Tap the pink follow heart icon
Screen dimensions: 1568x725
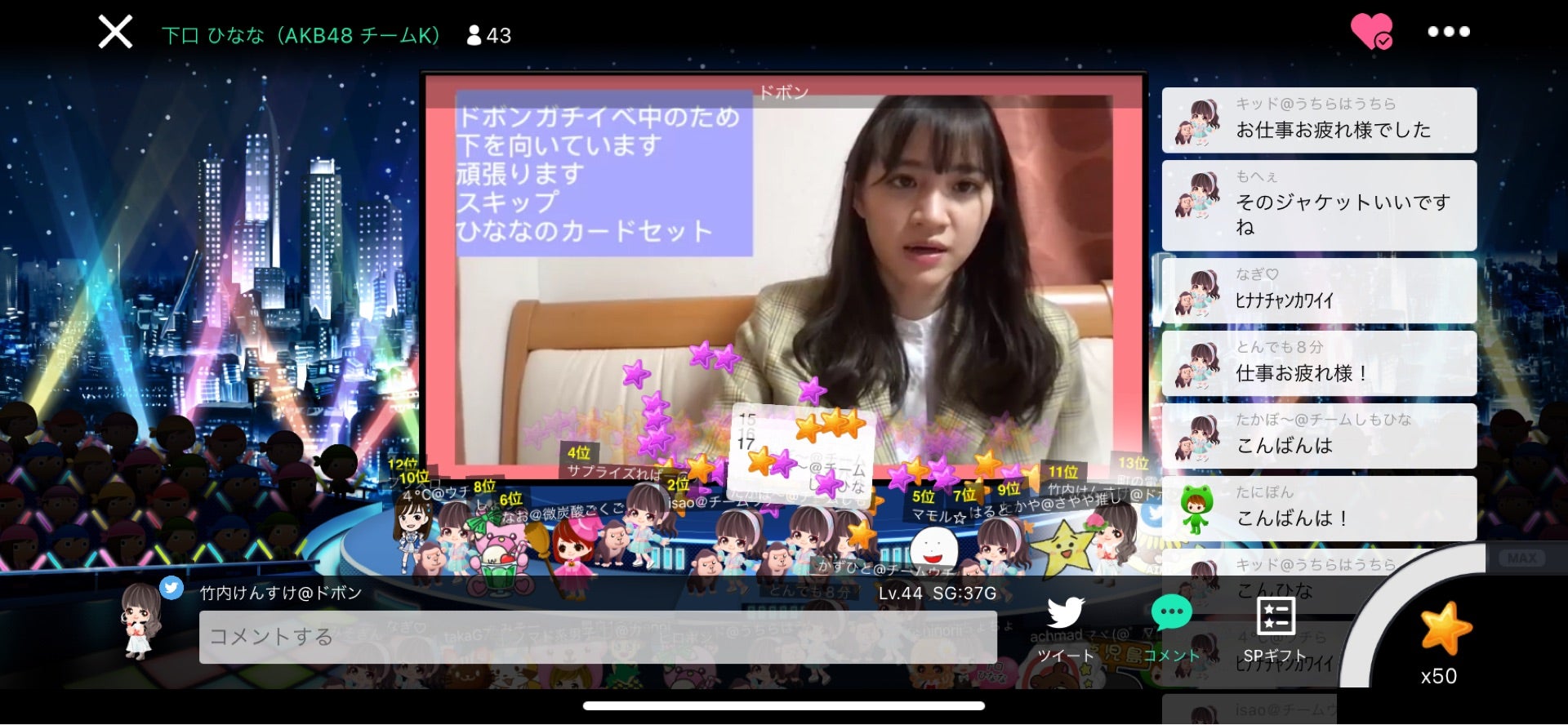click(1372, 32)
